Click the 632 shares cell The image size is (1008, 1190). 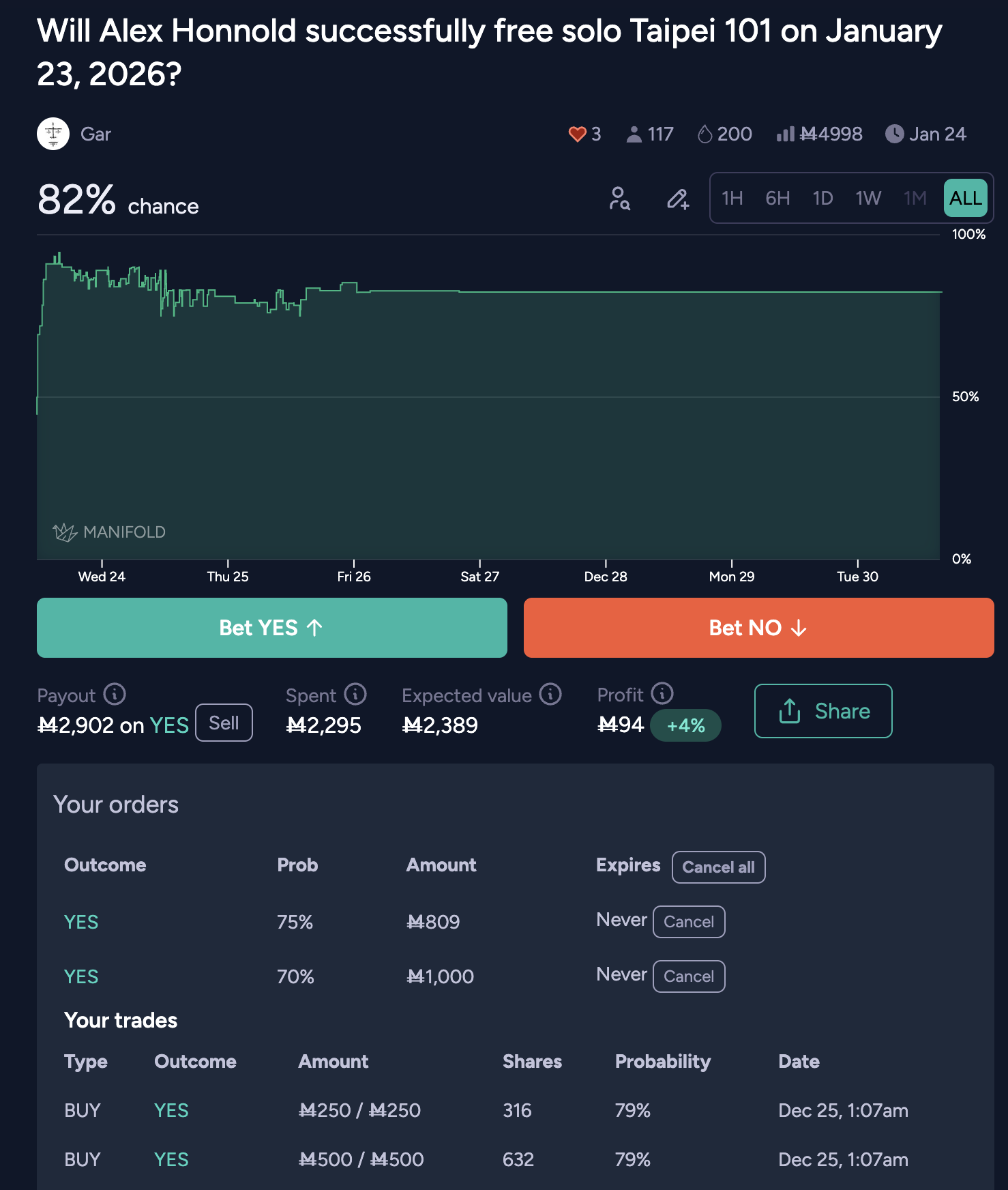point(518,1159)
